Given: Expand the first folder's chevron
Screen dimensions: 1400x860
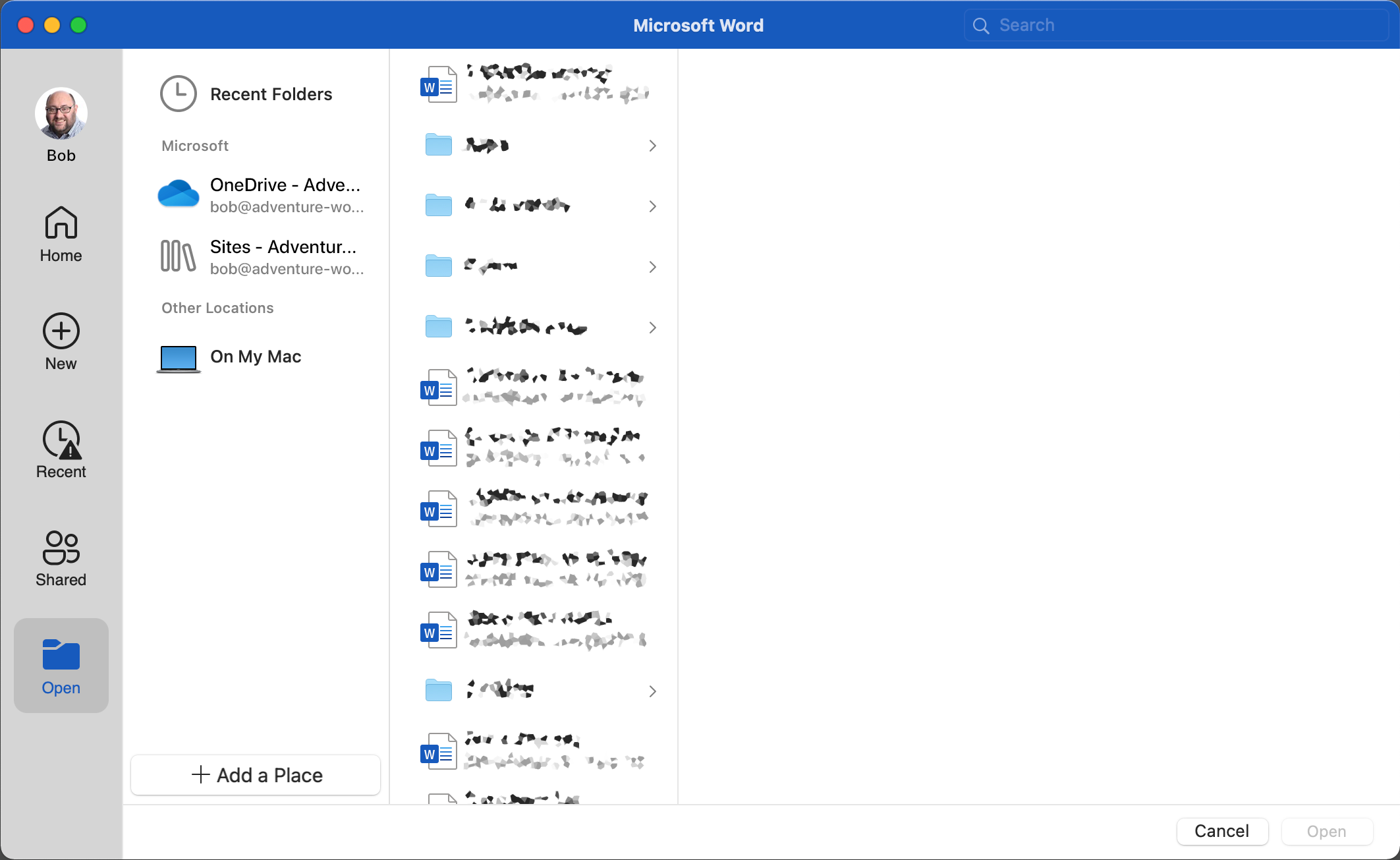Looking at the screenshot, I should [x=652, y=146].
